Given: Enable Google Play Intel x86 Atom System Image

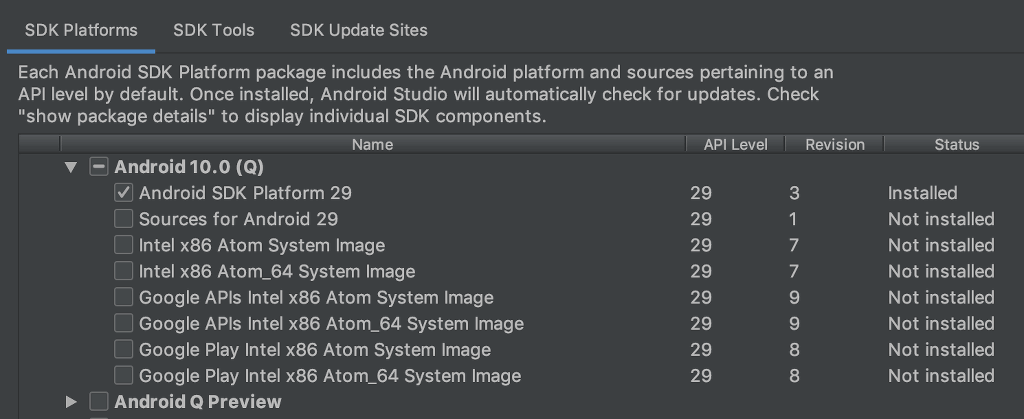Looking at the screenshot, I should click(124, 350).
